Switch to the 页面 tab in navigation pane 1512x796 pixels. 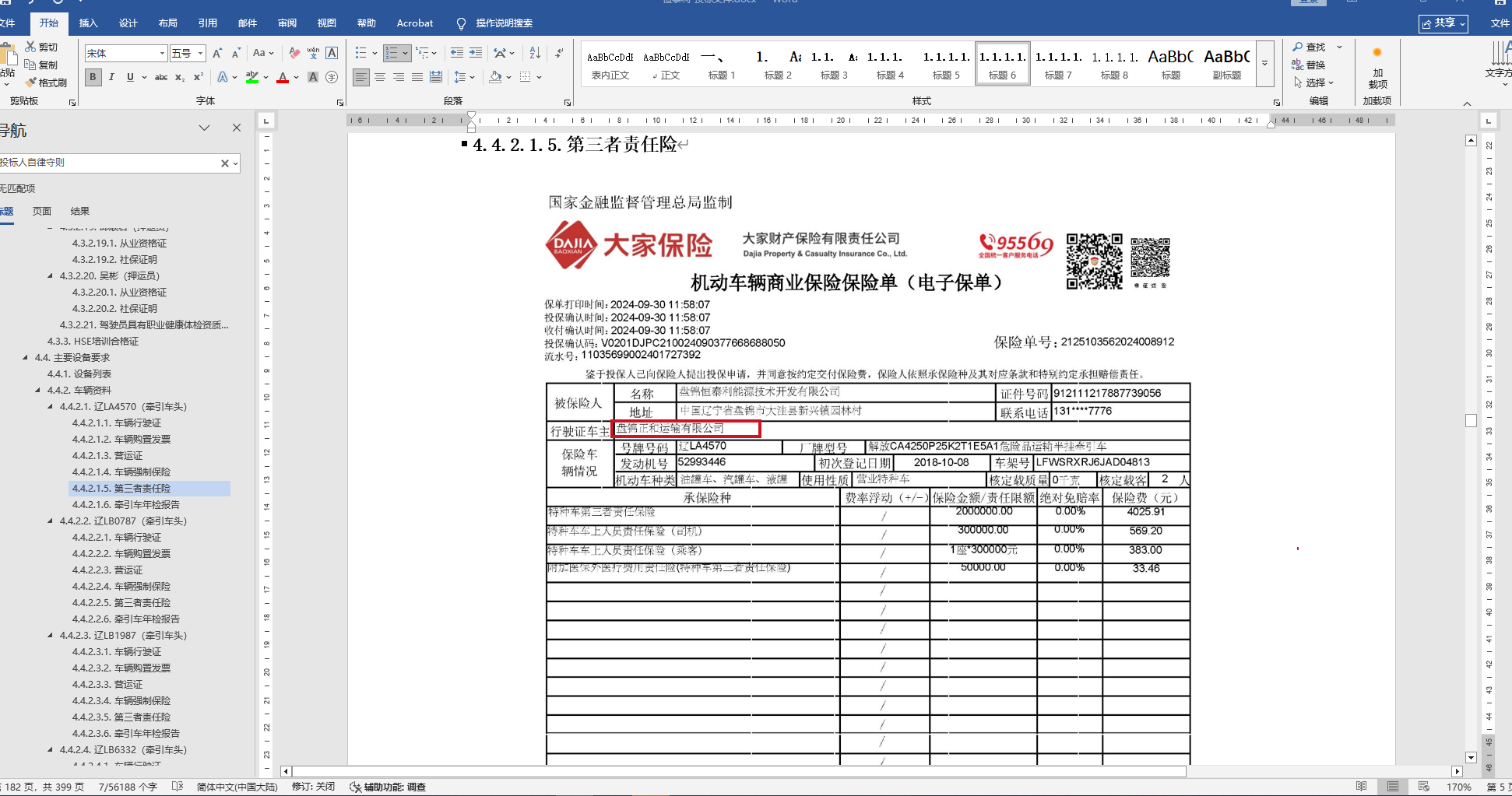42,211
